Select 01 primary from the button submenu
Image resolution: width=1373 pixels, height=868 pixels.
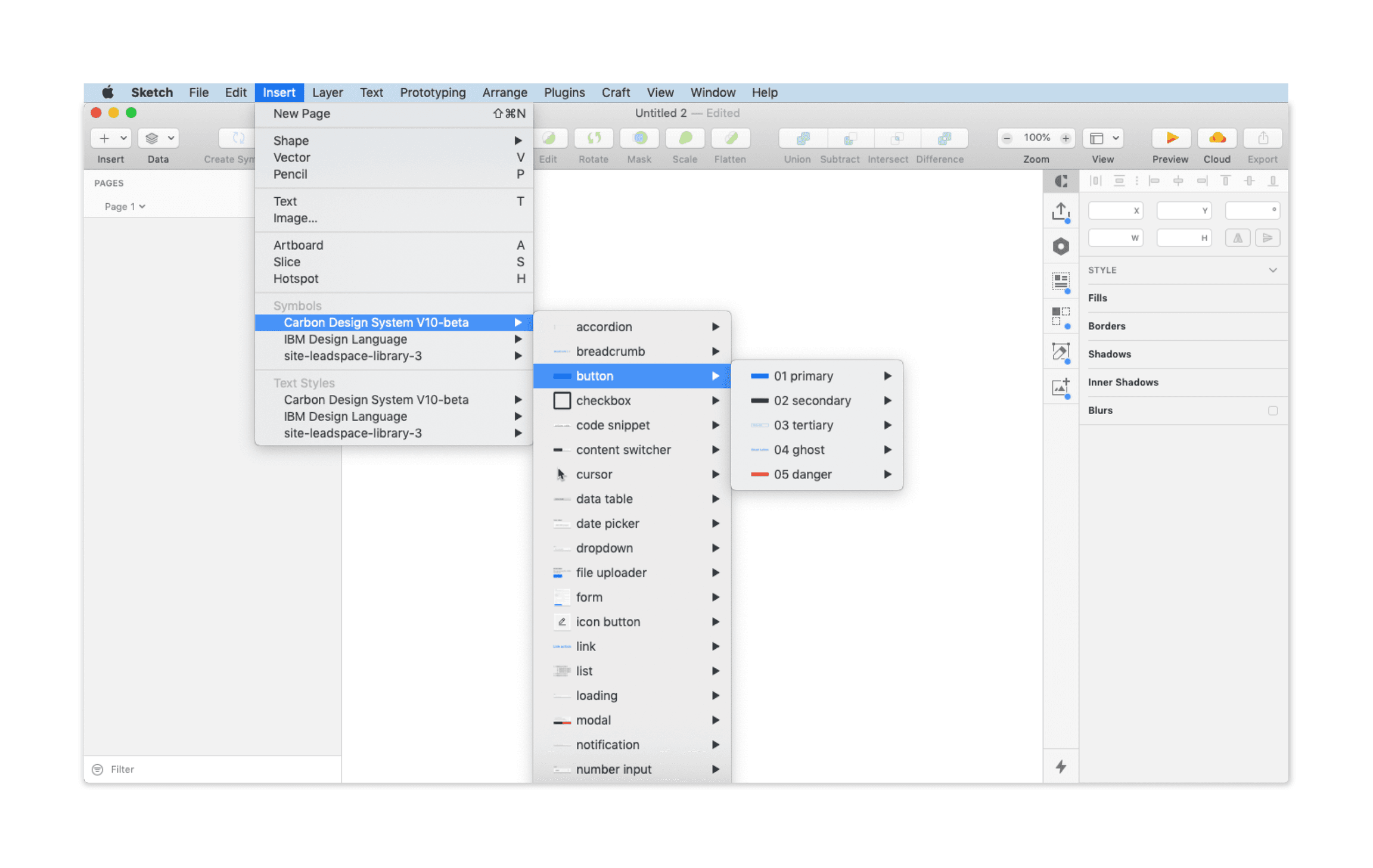tap(803, 376)
